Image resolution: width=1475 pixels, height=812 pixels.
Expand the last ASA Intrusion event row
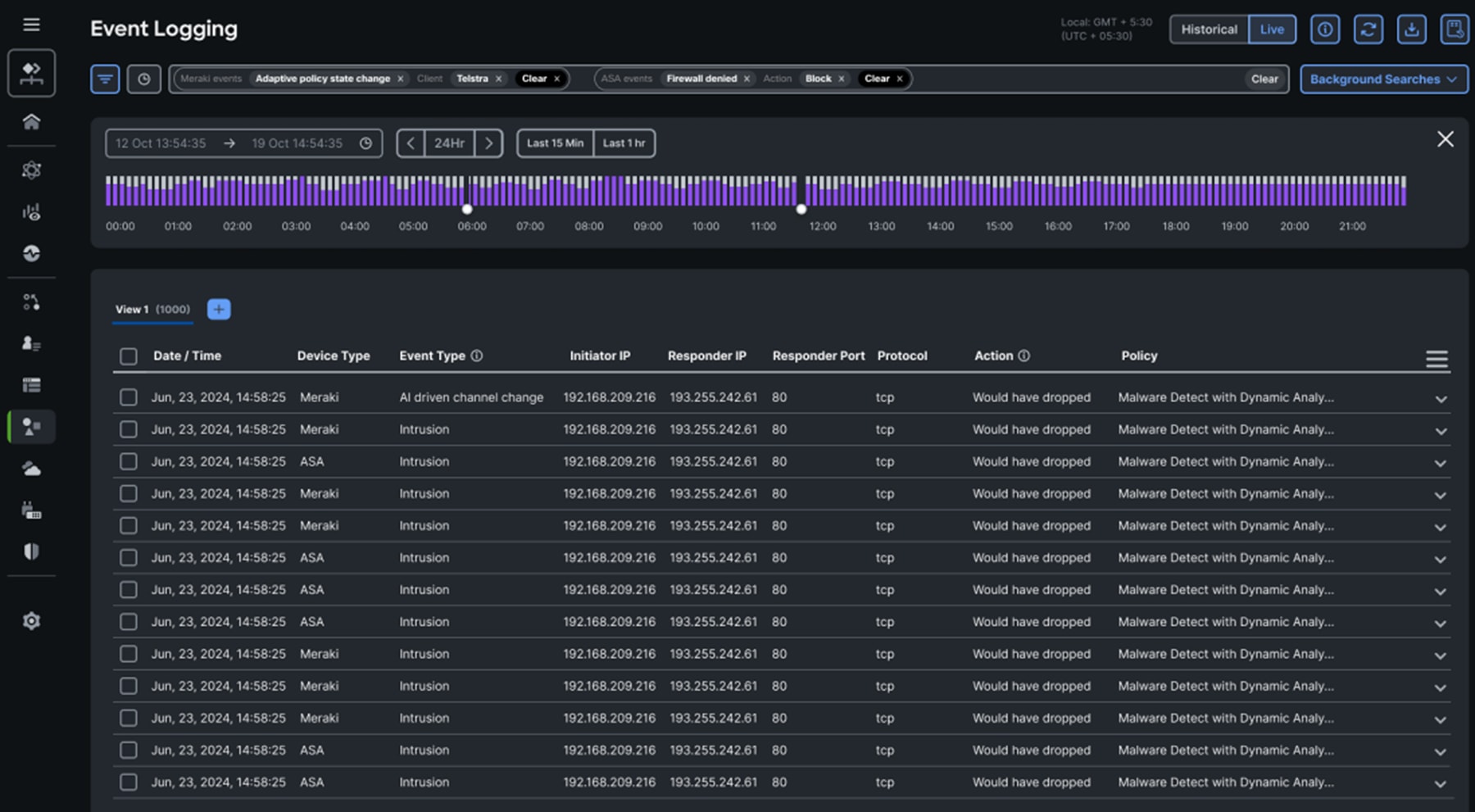click(x=1440, y=783)
